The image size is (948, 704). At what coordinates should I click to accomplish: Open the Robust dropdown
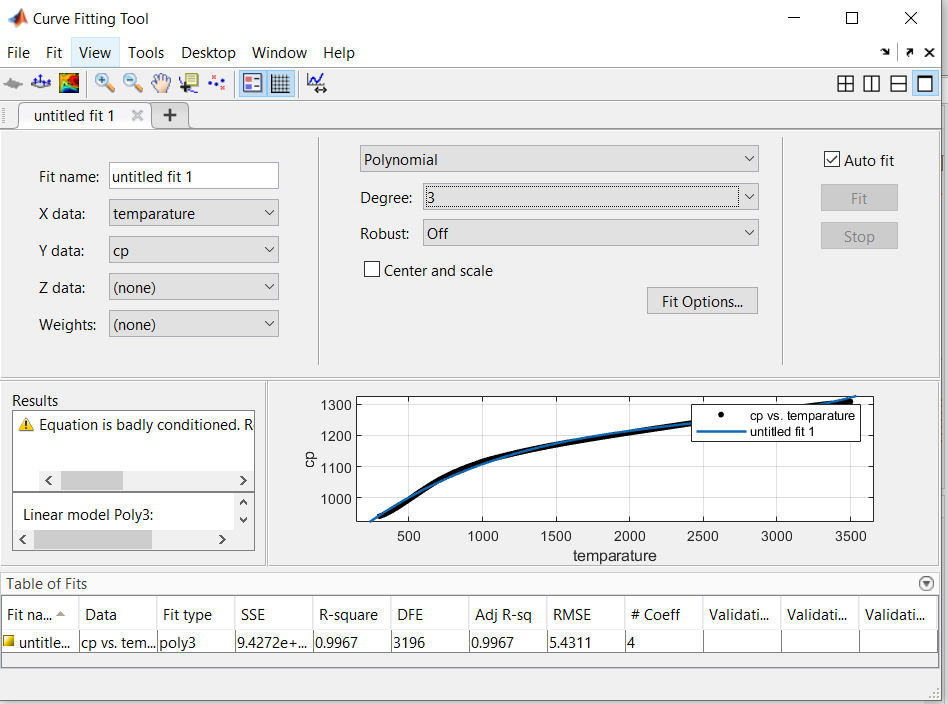(x=748, y=232)
